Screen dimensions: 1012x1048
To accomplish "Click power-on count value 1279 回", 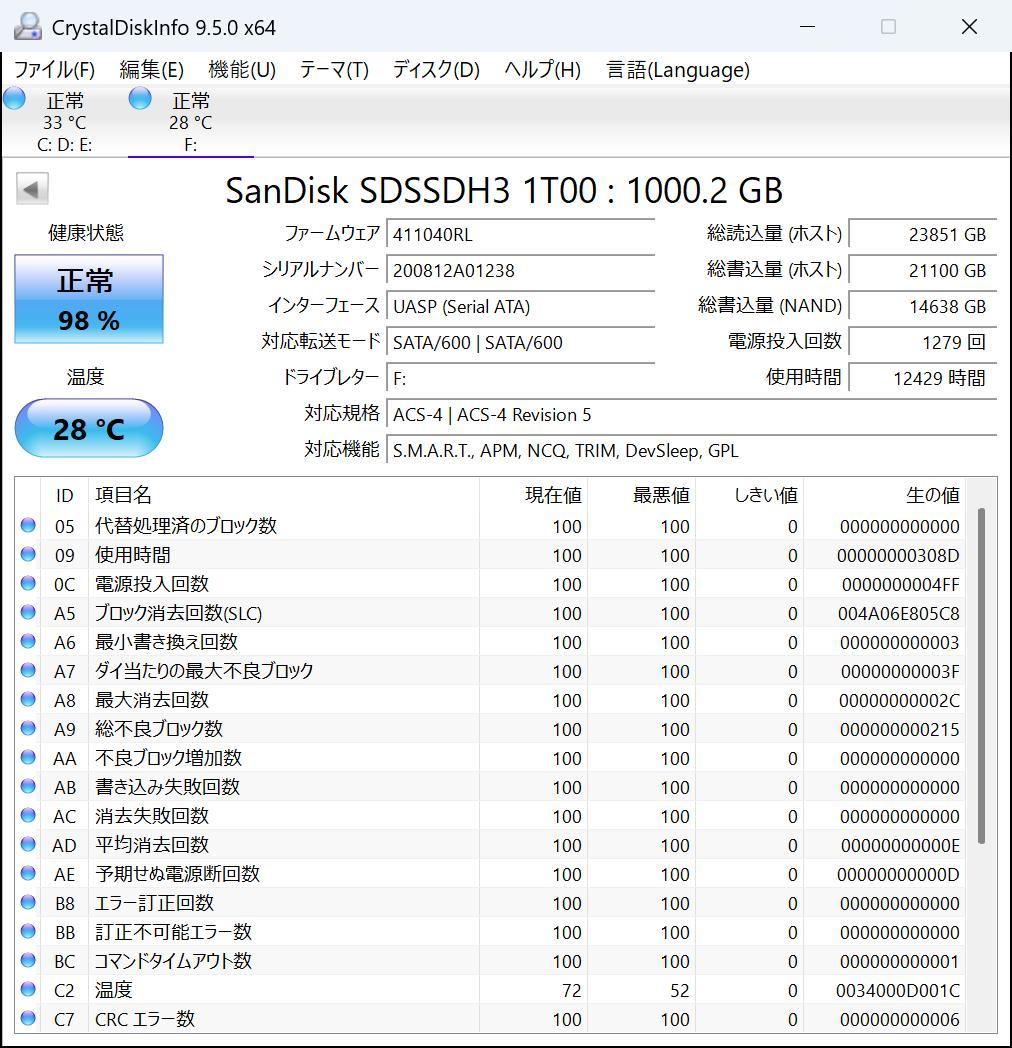I will click(x=922, y=343).
